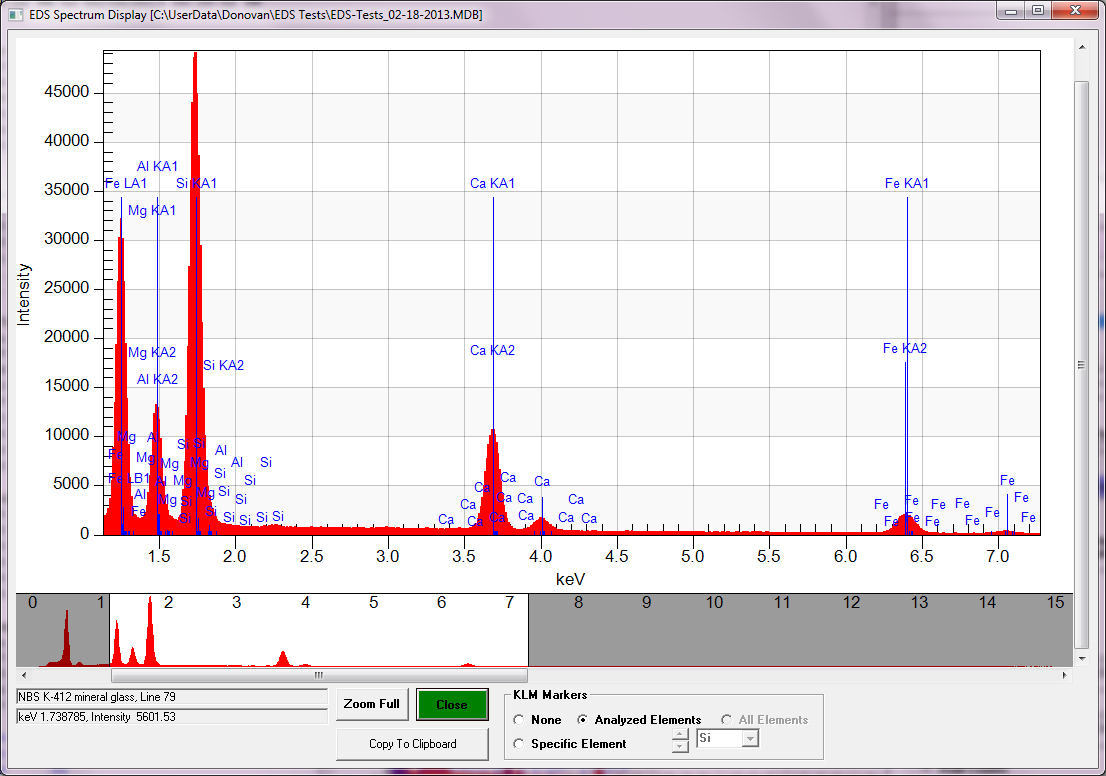Copy the spectrum to clipboard
Image resolution: width=1106 pixels, height=776 pixels.
412,744
